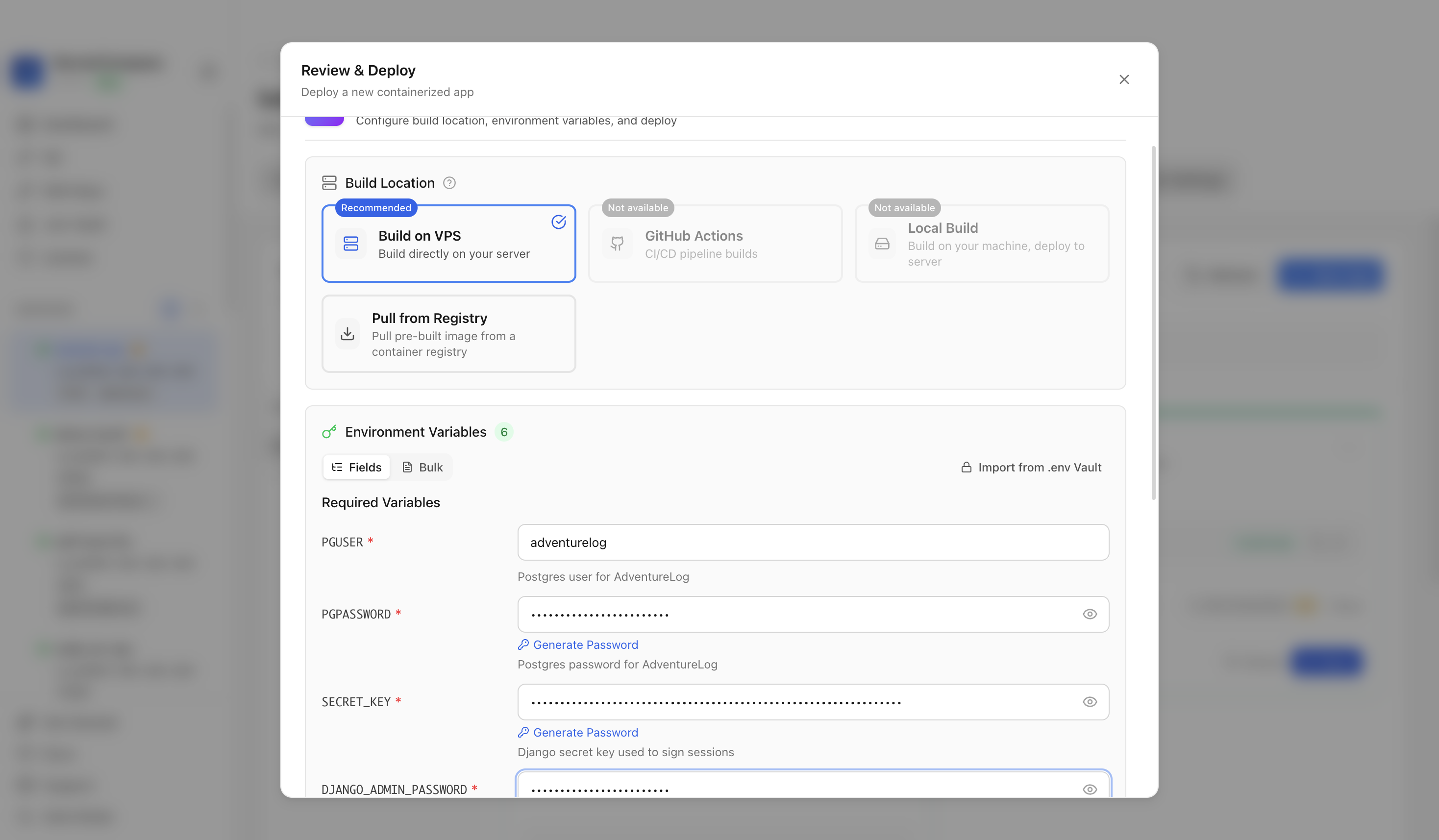Open Build Location help tooltip icon
The width and height of the screenshot is (1439, 840).
[x=449, y=183]
